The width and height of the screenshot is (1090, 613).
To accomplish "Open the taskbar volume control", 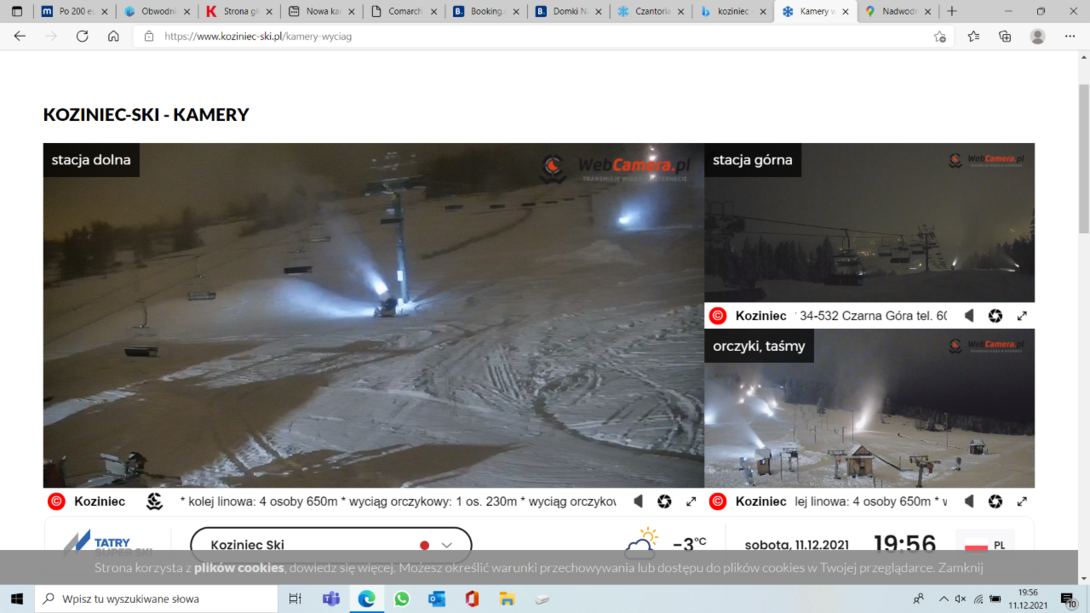I will point(961,598).
